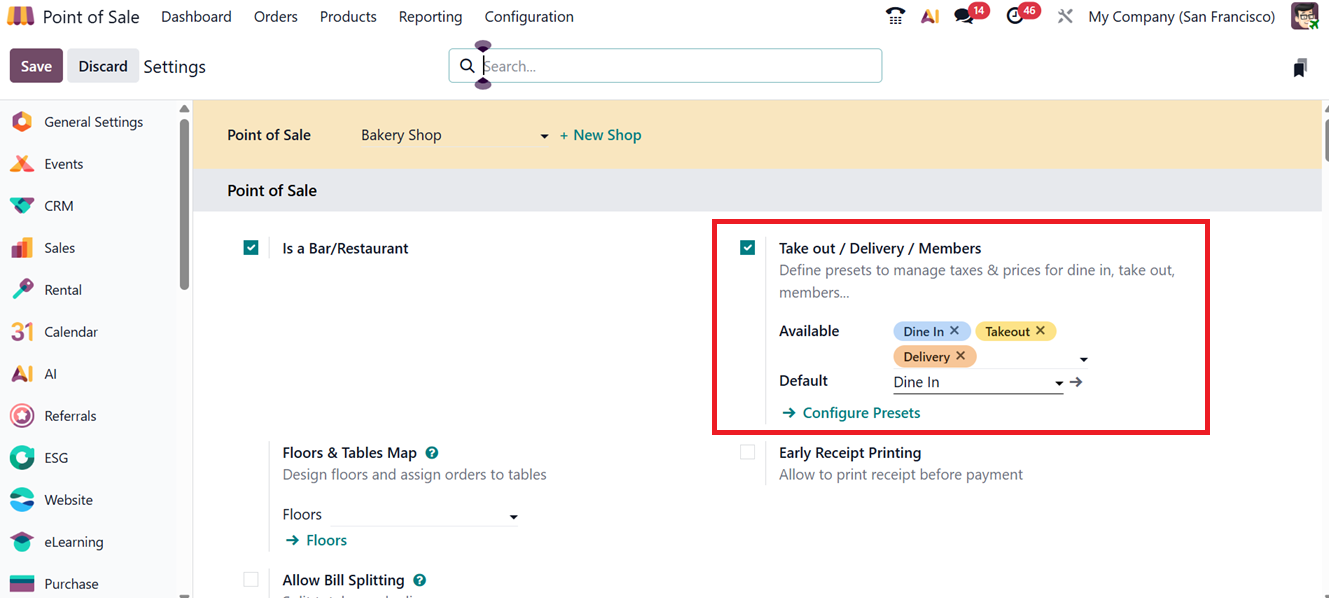Uncheck the Is a Bar/Restaurant checkbox

tap(251, 248)
